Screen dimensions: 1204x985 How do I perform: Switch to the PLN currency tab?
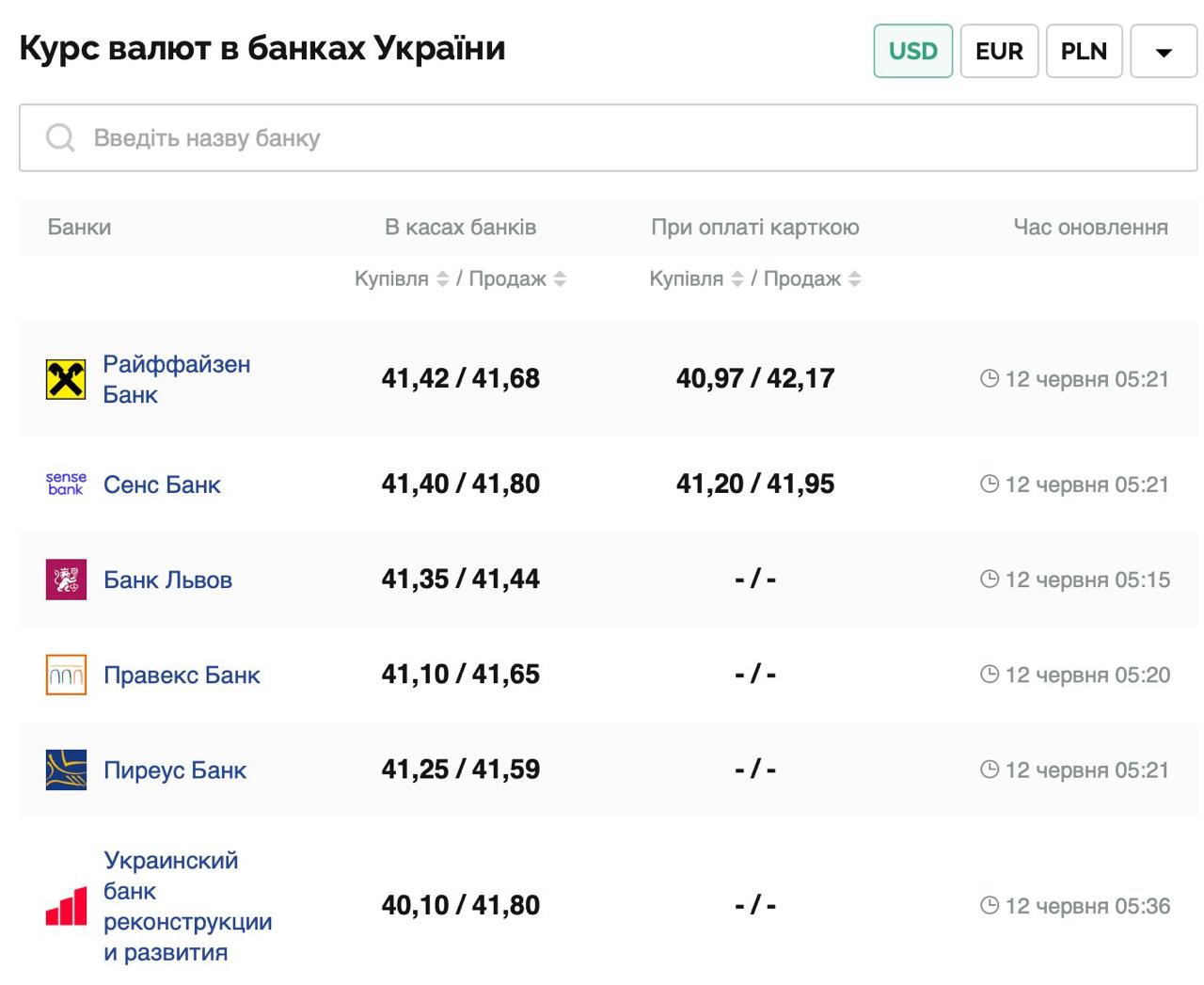click(x=1084, y=51)
